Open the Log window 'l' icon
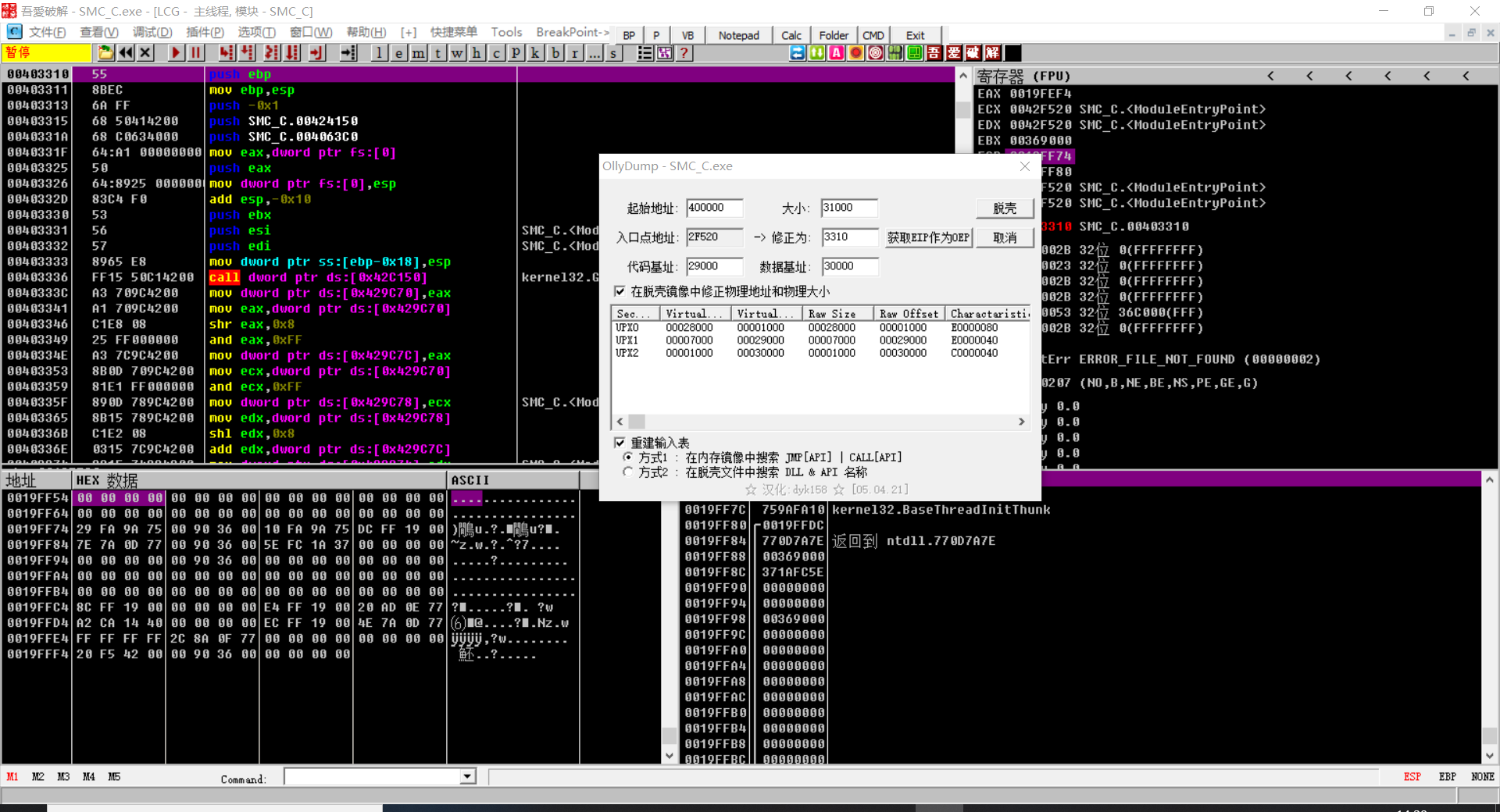 (379, 53)
